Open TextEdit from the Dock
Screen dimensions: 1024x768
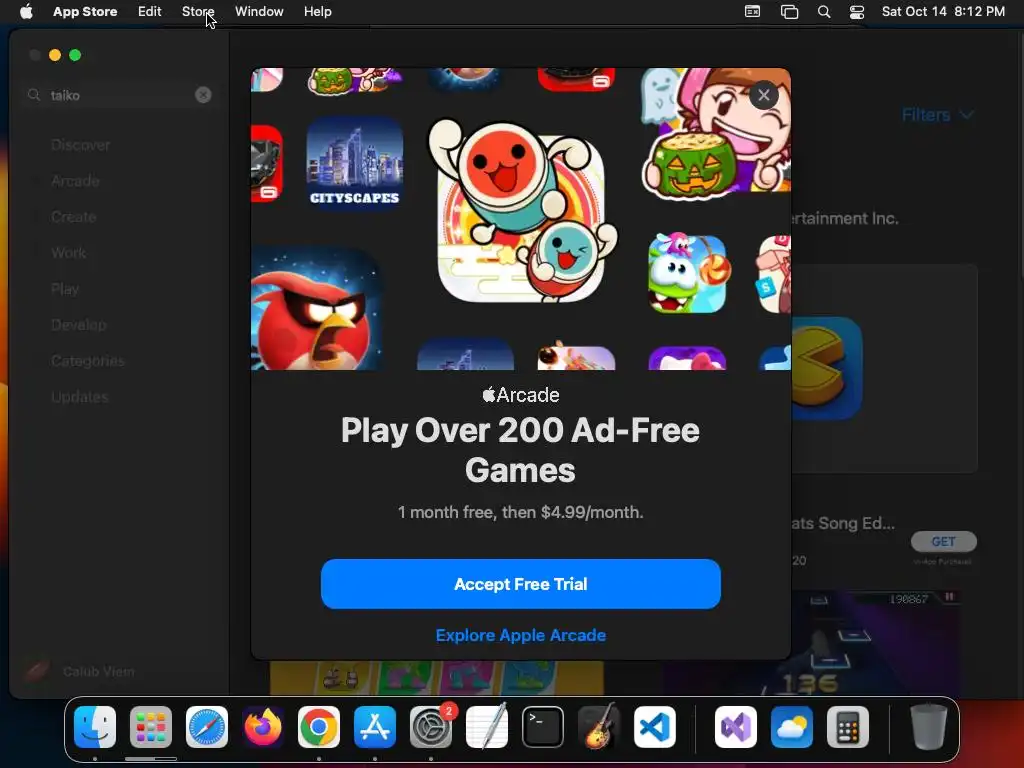coord(487,727)
